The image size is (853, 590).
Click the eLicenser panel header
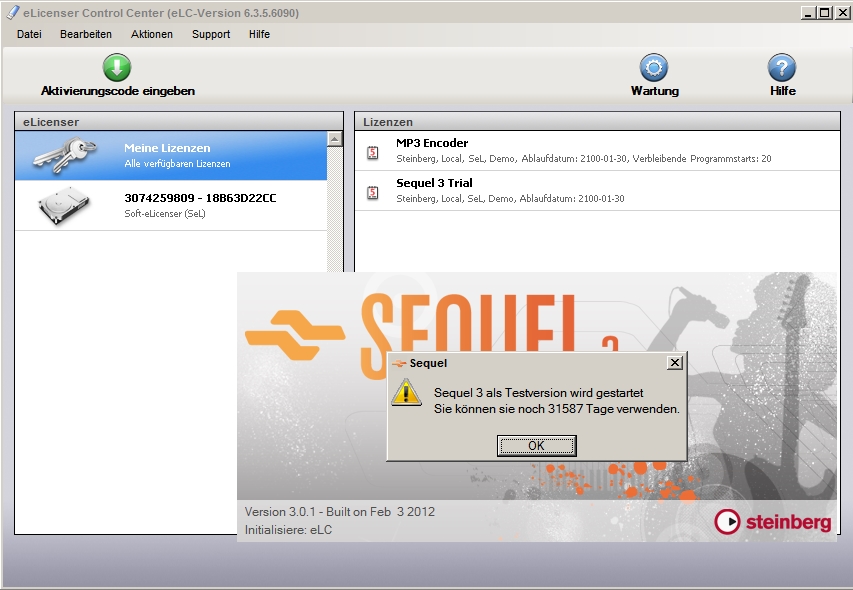point(179,122)
